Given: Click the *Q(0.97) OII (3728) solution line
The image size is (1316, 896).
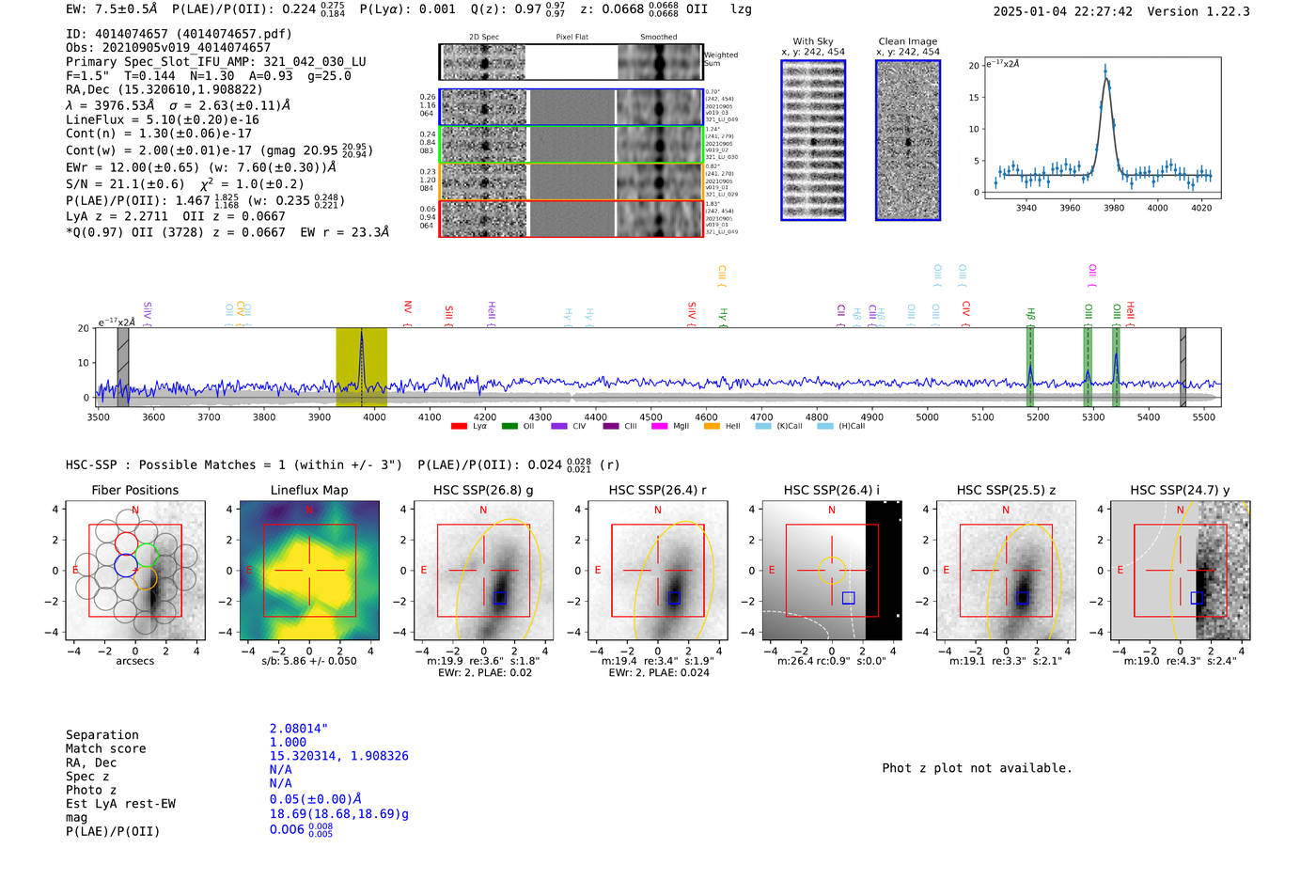Looking at the screenshot, I should click(x=227, y=232).
